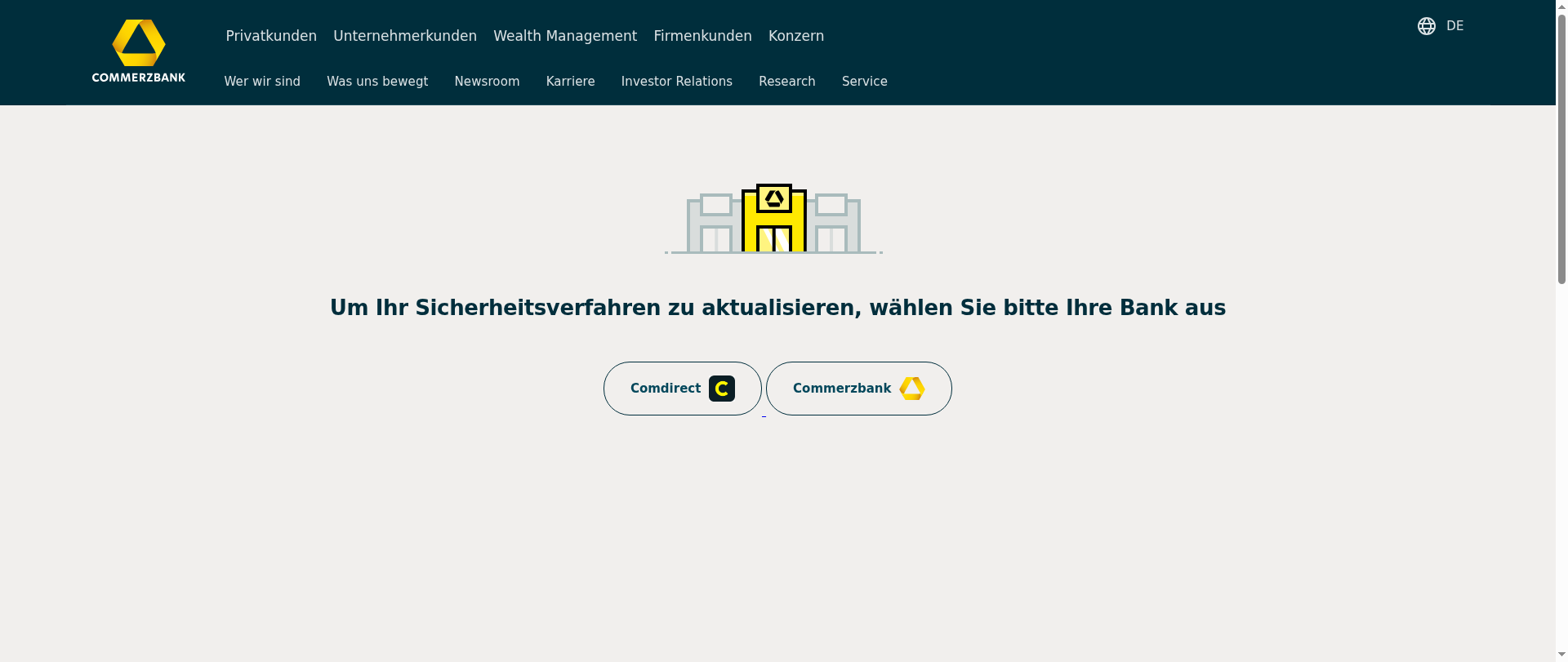Open Investor Relations
The height and width of the screenshot is (662, 1568).
click(676, 82)
